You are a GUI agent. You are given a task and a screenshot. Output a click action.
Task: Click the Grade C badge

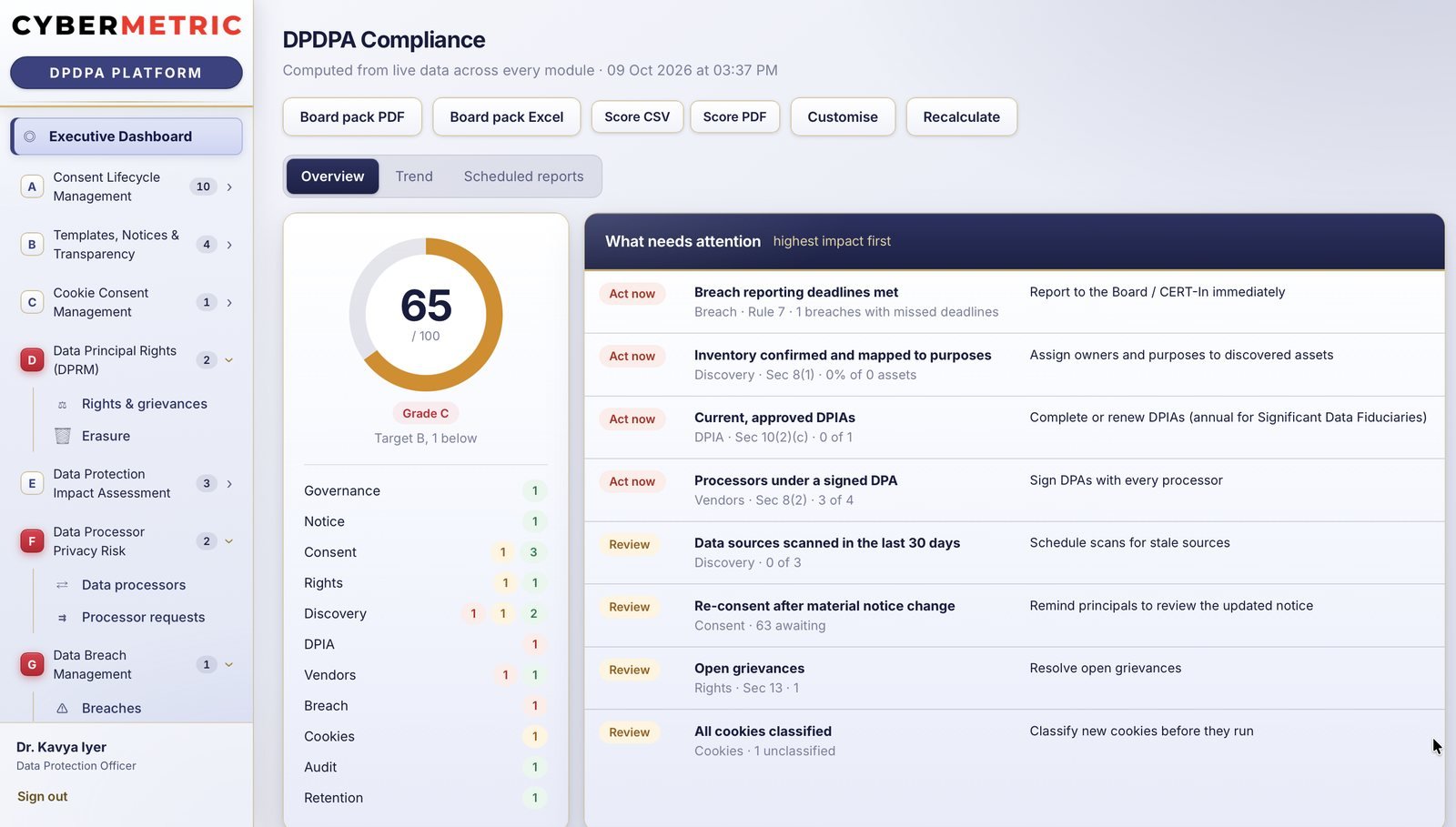[x=426, y=413]
